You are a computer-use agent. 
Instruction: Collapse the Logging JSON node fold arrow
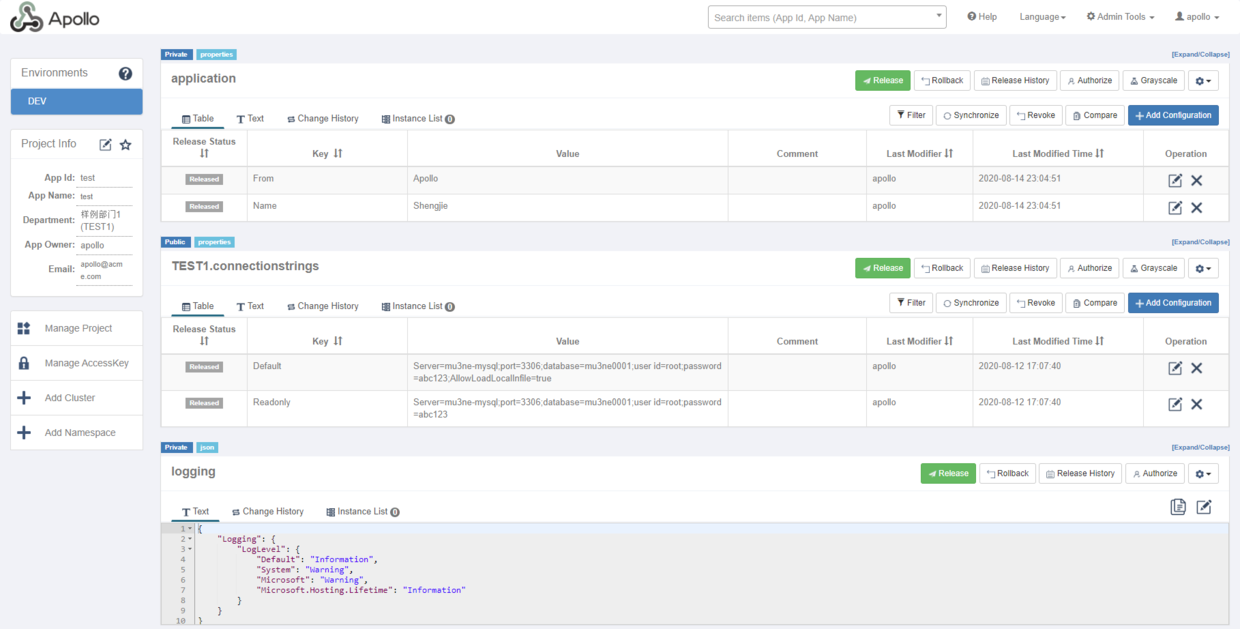click(190, 539)
